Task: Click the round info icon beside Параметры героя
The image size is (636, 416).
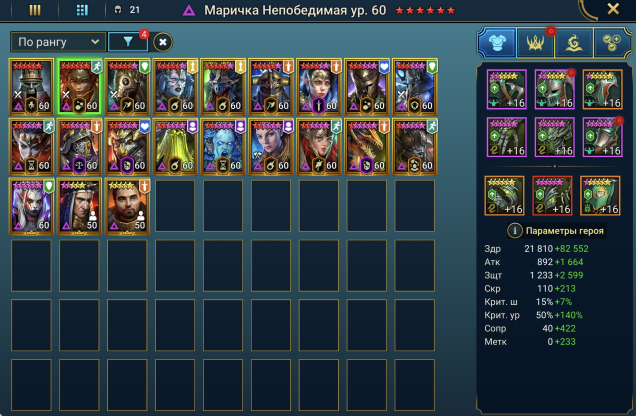Action: (514, 231)
